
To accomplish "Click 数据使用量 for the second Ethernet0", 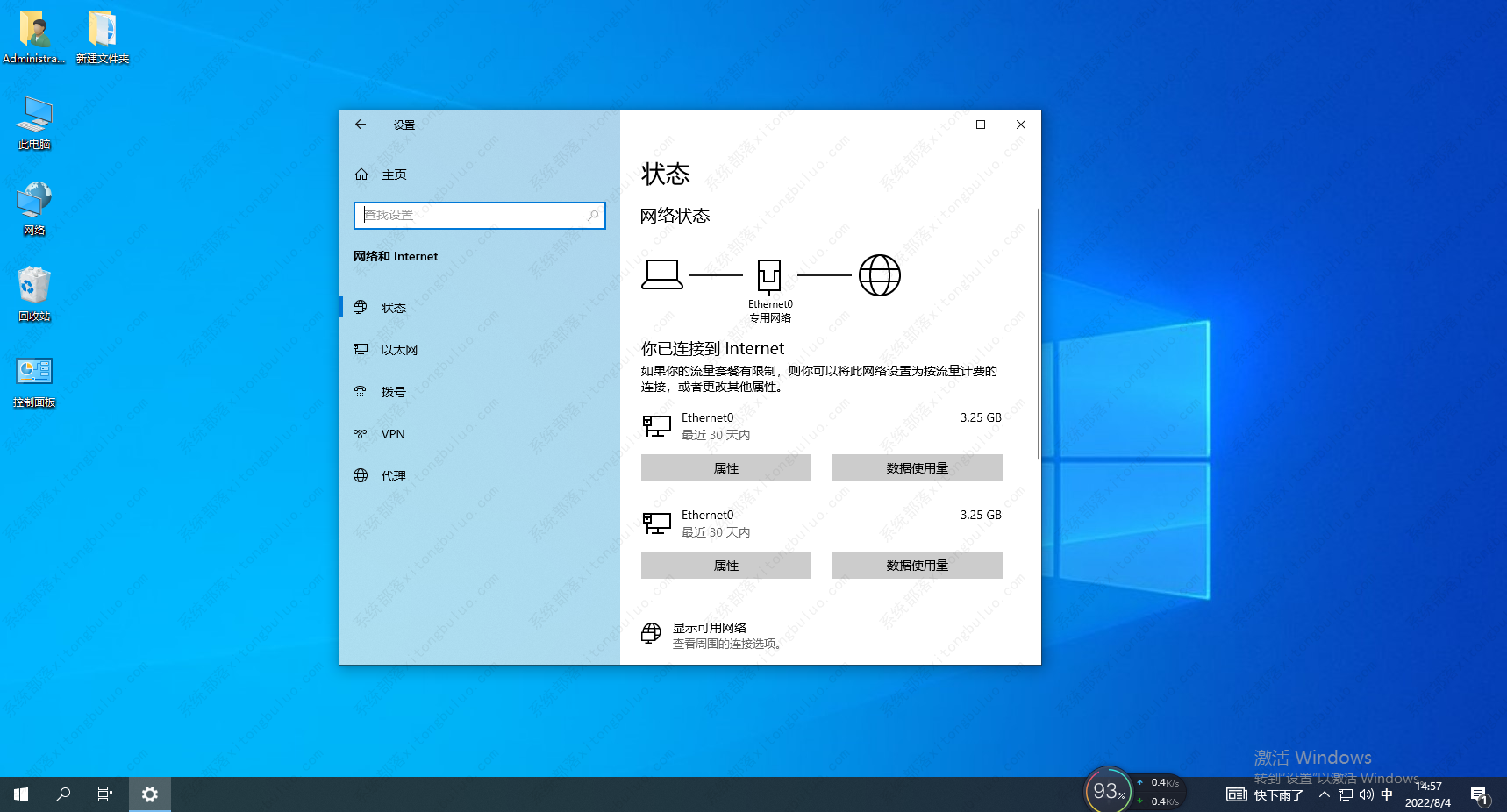I will (x=918, y=566).
